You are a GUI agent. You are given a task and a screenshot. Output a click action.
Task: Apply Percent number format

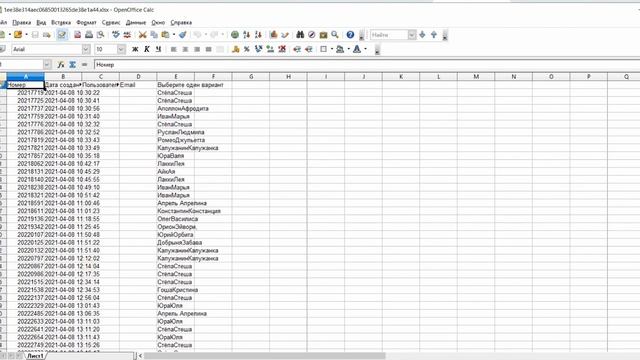[x=247, y=49]
